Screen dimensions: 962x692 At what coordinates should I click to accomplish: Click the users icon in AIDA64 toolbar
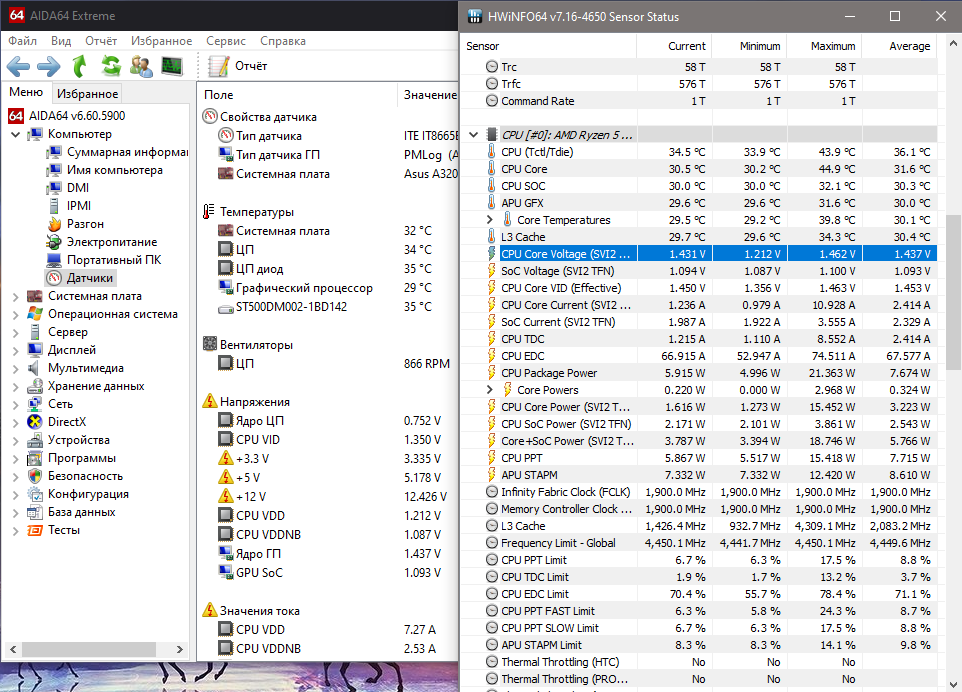[x=141, y=66]
